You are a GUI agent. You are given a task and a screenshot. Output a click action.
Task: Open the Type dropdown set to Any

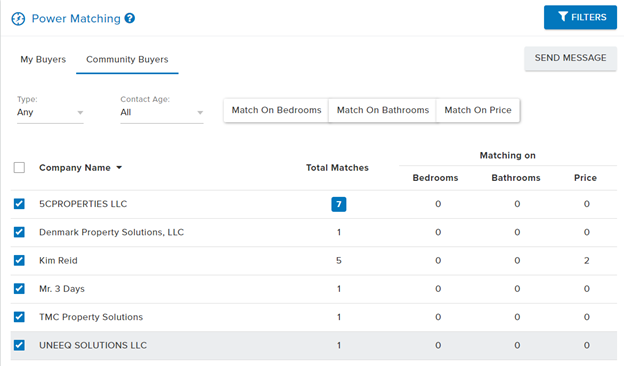tap(50, 113)
